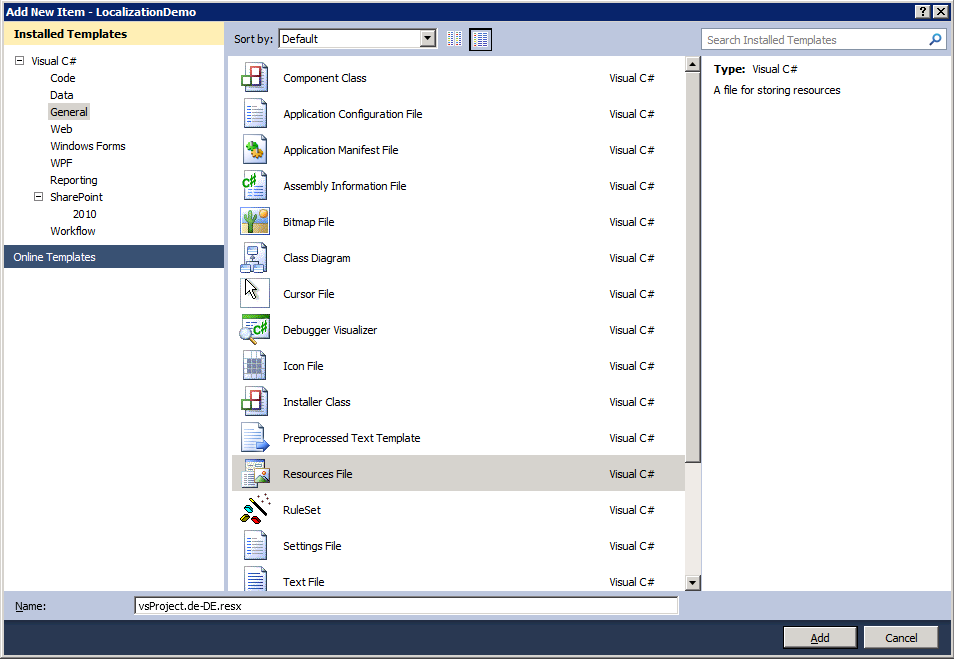The image size is (954, 659).
Task: Select the Resources File name
Action: pyautogui.click(x=317, y=473)
